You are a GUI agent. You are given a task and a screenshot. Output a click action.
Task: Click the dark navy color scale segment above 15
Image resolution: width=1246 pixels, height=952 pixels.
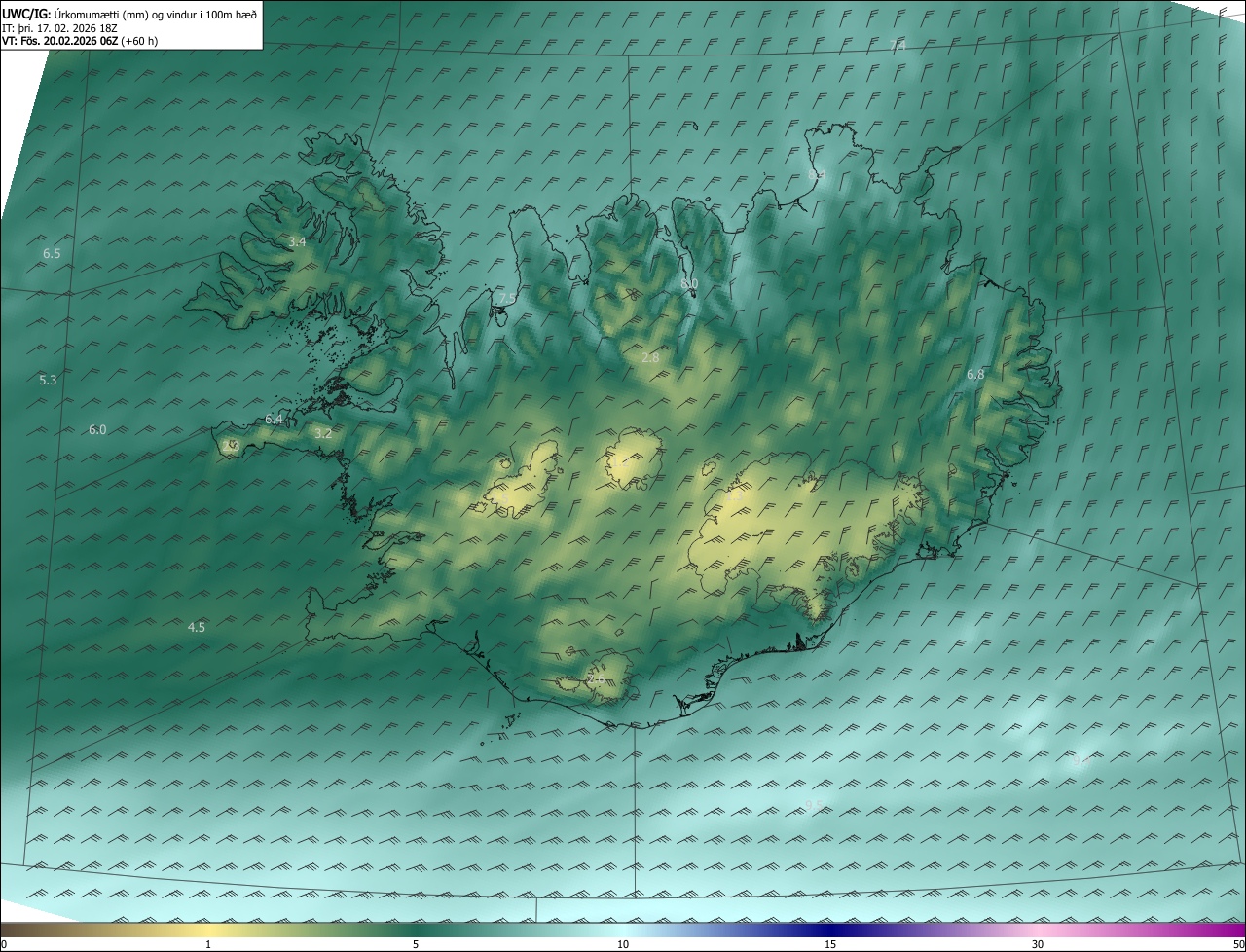(830, 930)
